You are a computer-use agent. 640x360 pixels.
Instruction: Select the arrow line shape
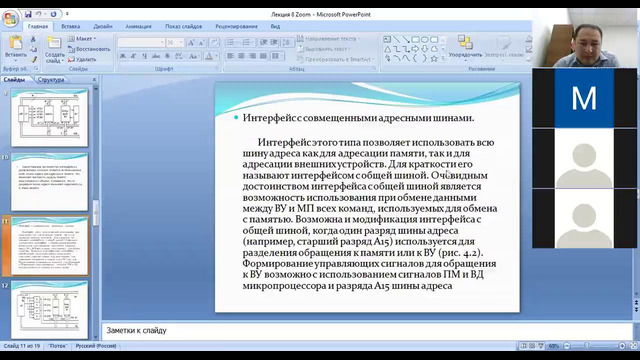406,40
